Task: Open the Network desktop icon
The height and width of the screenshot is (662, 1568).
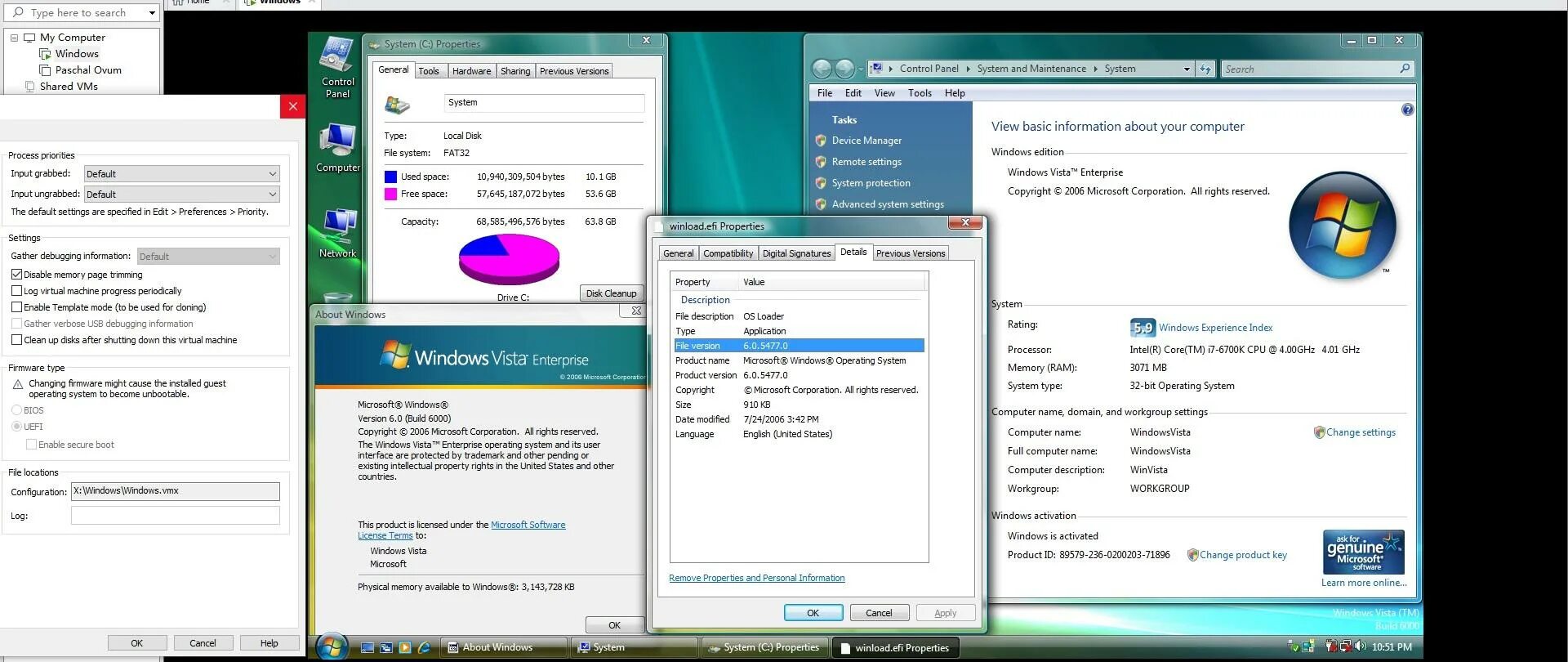Action: 338,234
